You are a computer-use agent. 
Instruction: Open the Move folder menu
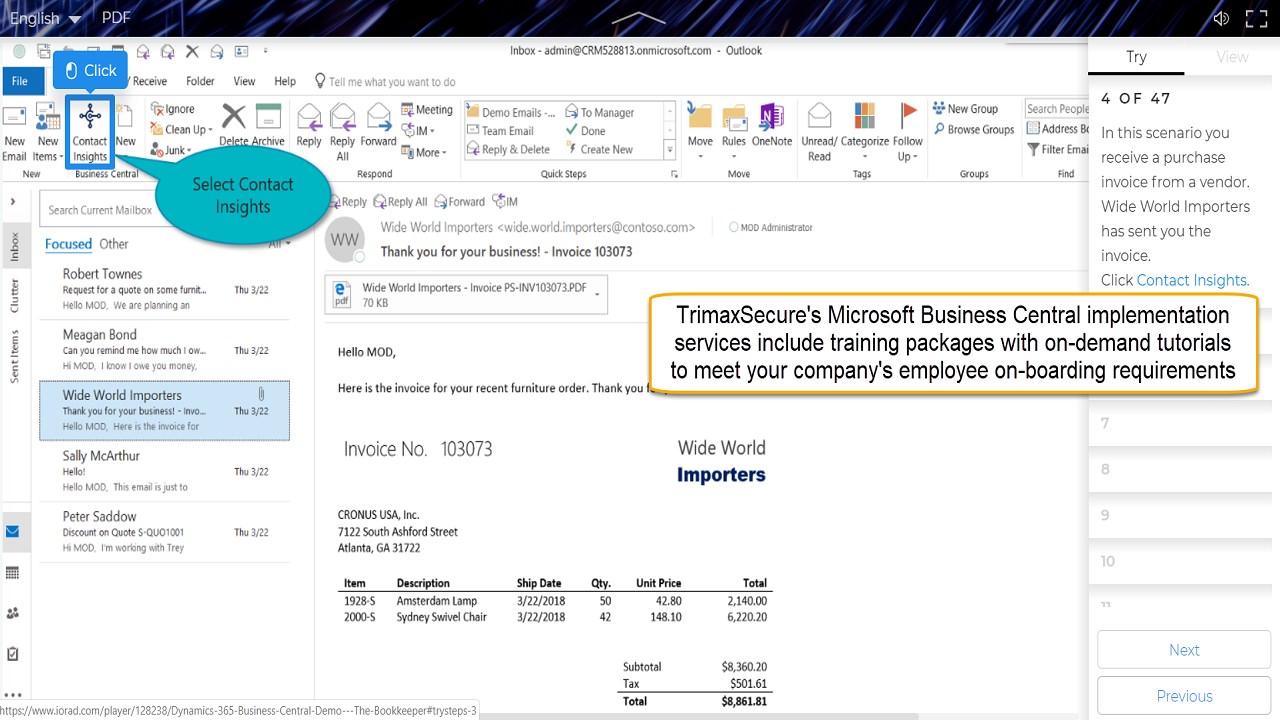[x=700, y=132]
